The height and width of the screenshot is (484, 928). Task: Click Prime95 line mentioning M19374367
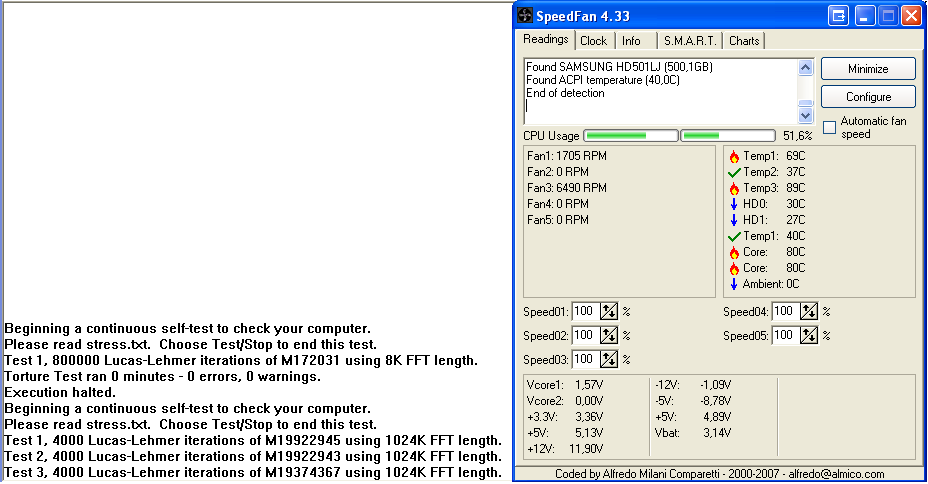(x=253, y=473)
